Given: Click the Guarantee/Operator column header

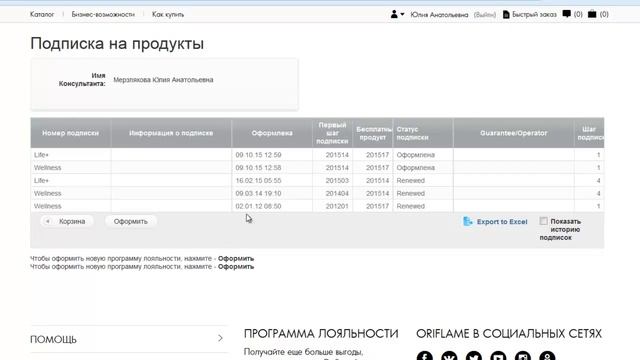Looking at the screenshot, I should [x=513, y=133].
